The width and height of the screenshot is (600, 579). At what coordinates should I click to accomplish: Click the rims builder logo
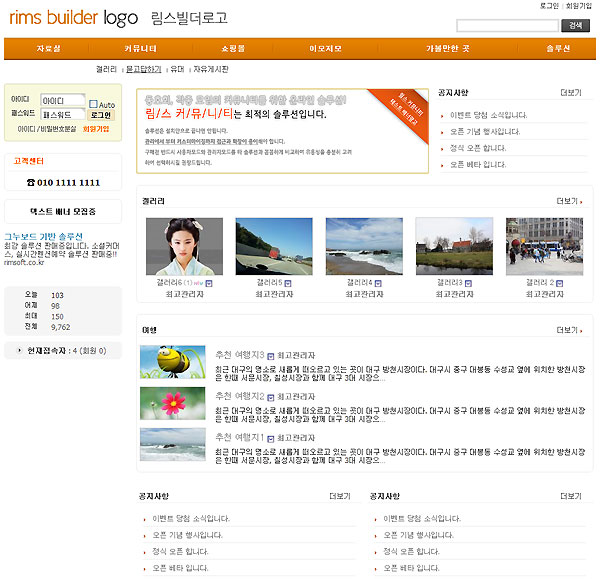(x=73, y=19)
